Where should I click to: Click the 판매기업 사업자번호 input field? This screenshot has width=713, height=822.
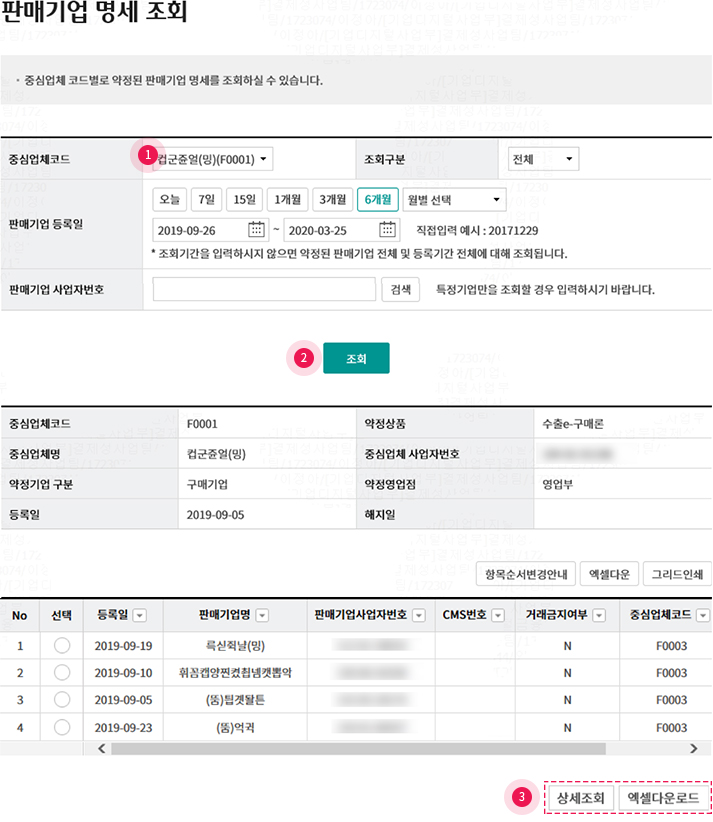point(263,290)
